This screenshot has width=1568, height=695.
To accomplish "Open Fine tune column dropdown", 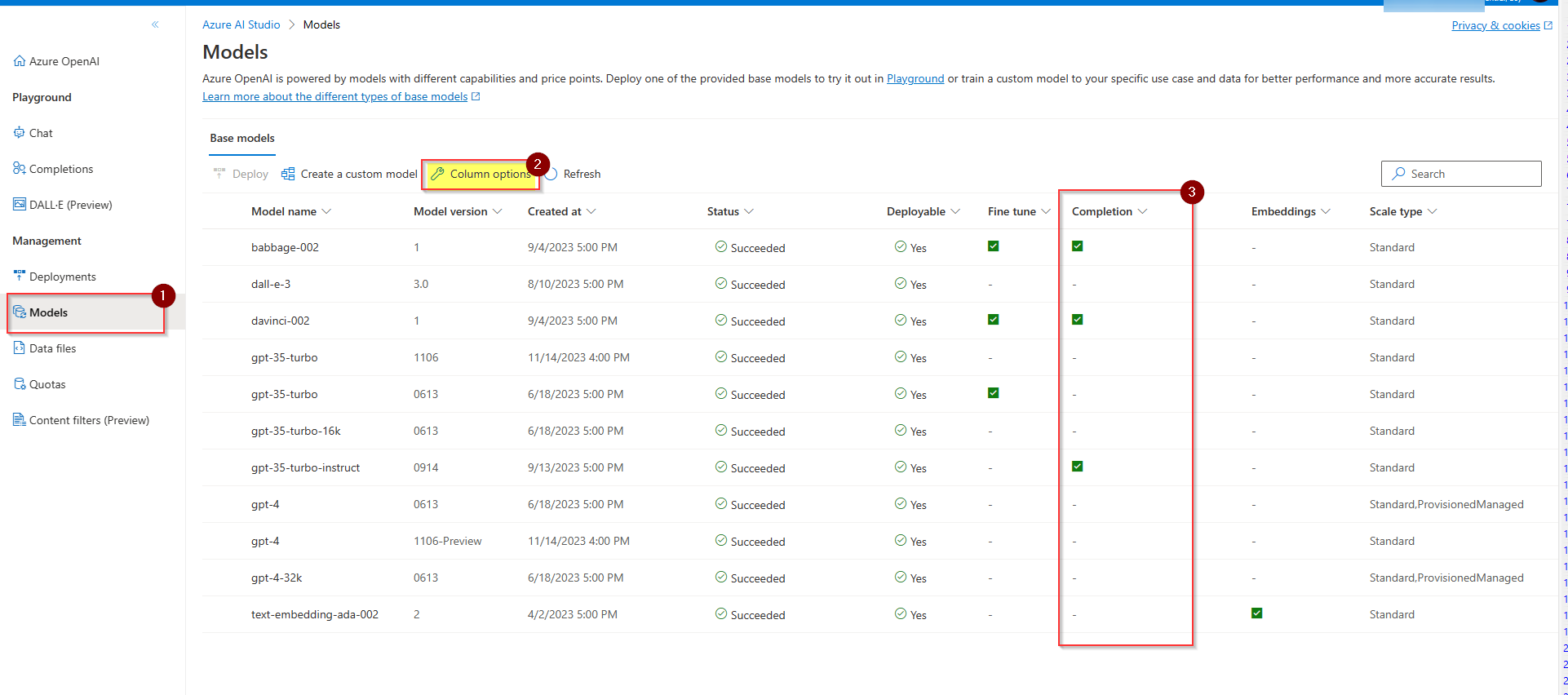I will click(1046, 211).
